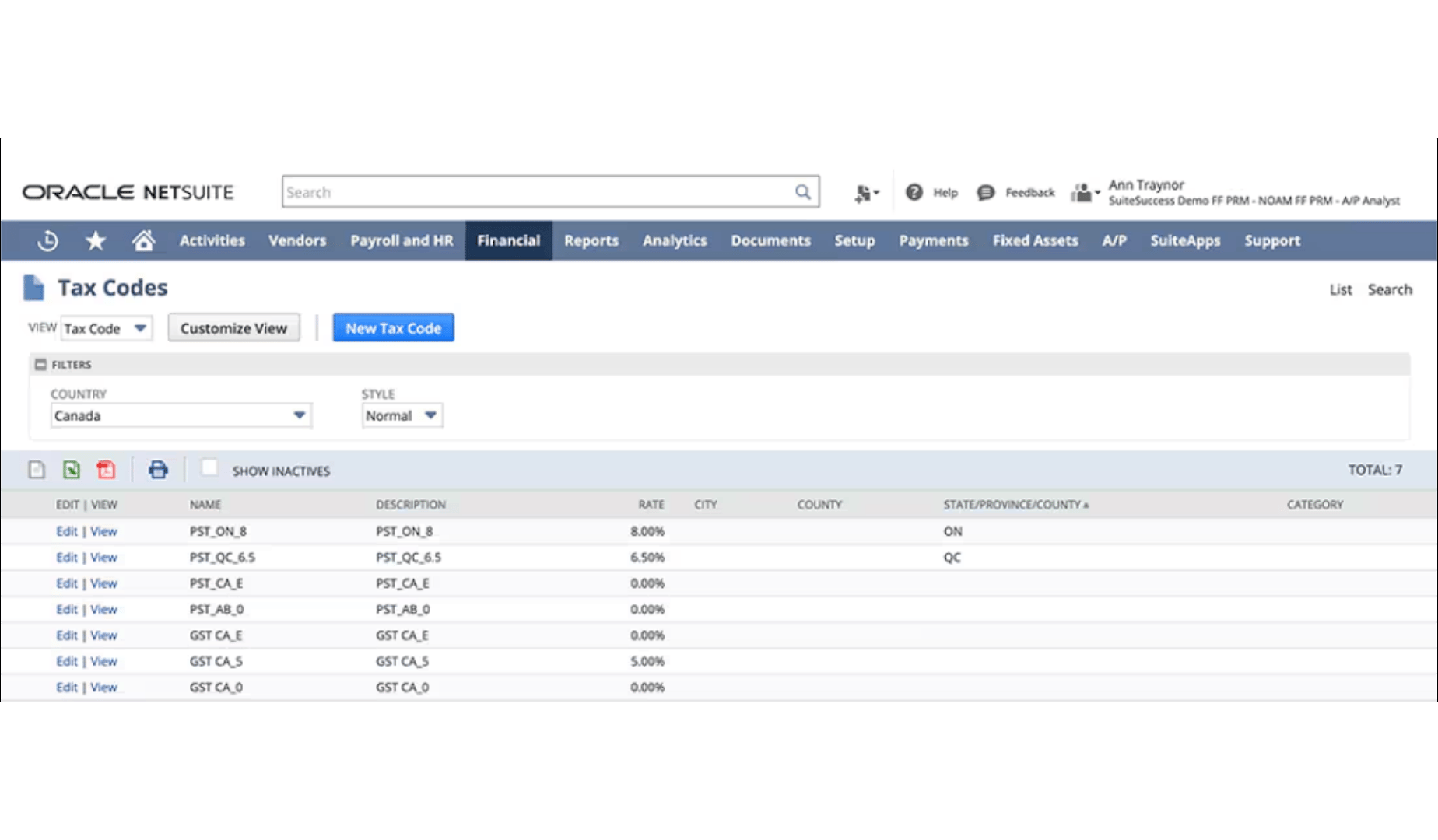
Task: Open recent records clock icon
Action: point(47,240)
